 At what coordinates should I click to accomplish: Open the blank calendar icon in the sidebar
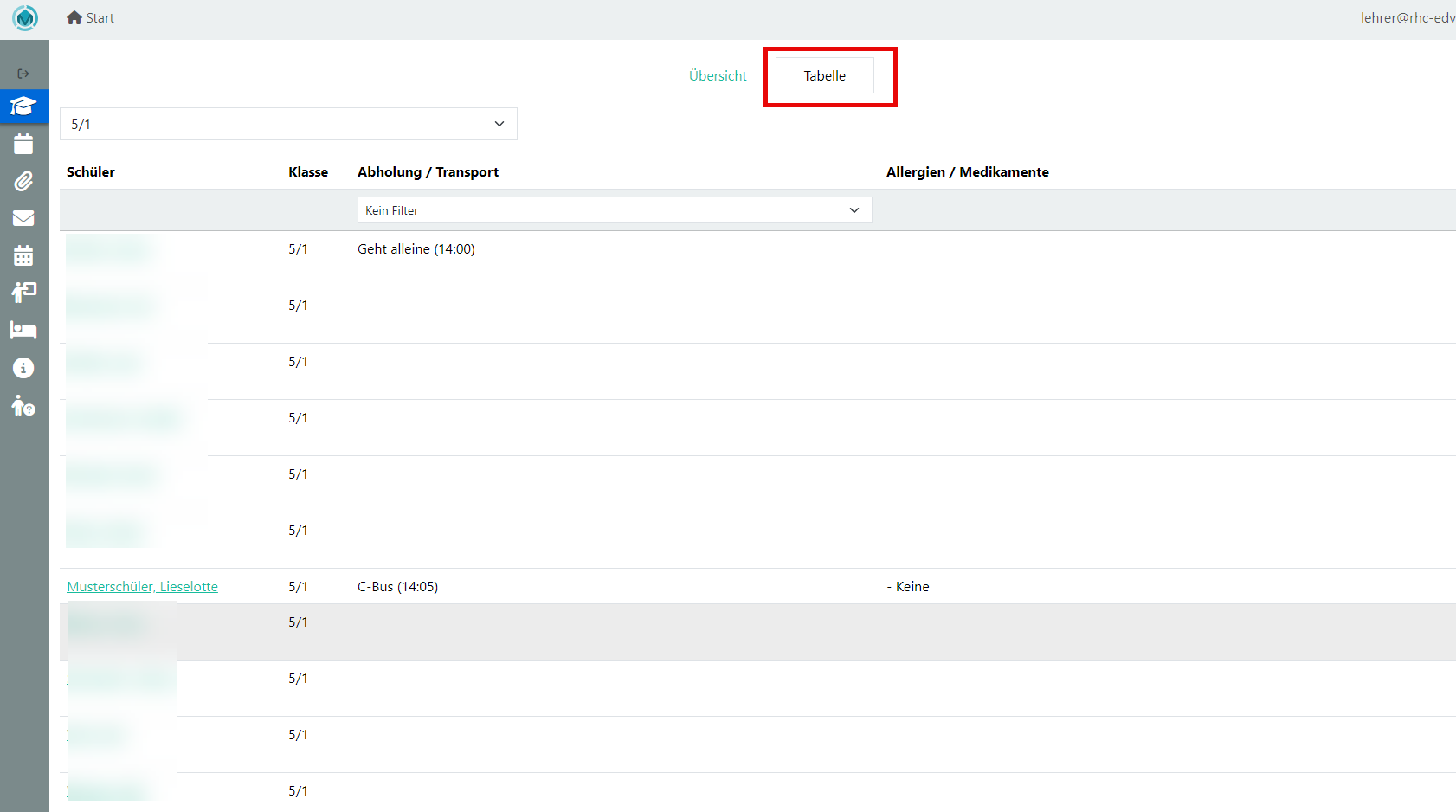[23, 144]
